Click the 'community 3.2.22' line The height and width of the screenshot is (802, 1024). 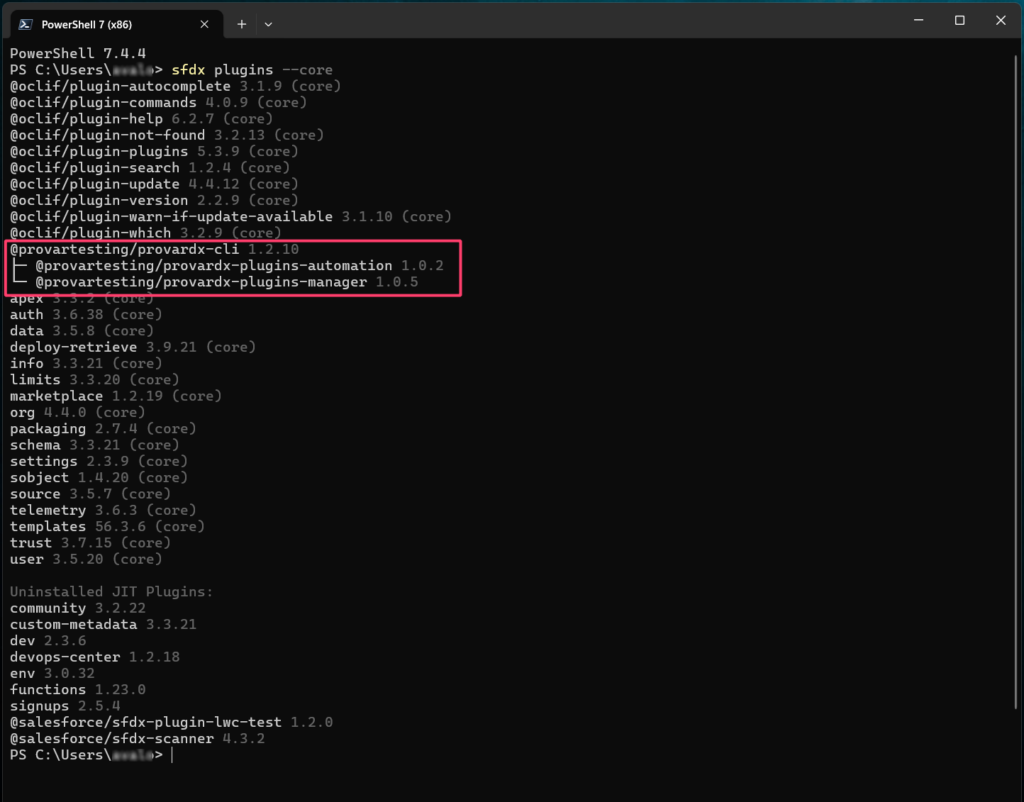[78, 609]
